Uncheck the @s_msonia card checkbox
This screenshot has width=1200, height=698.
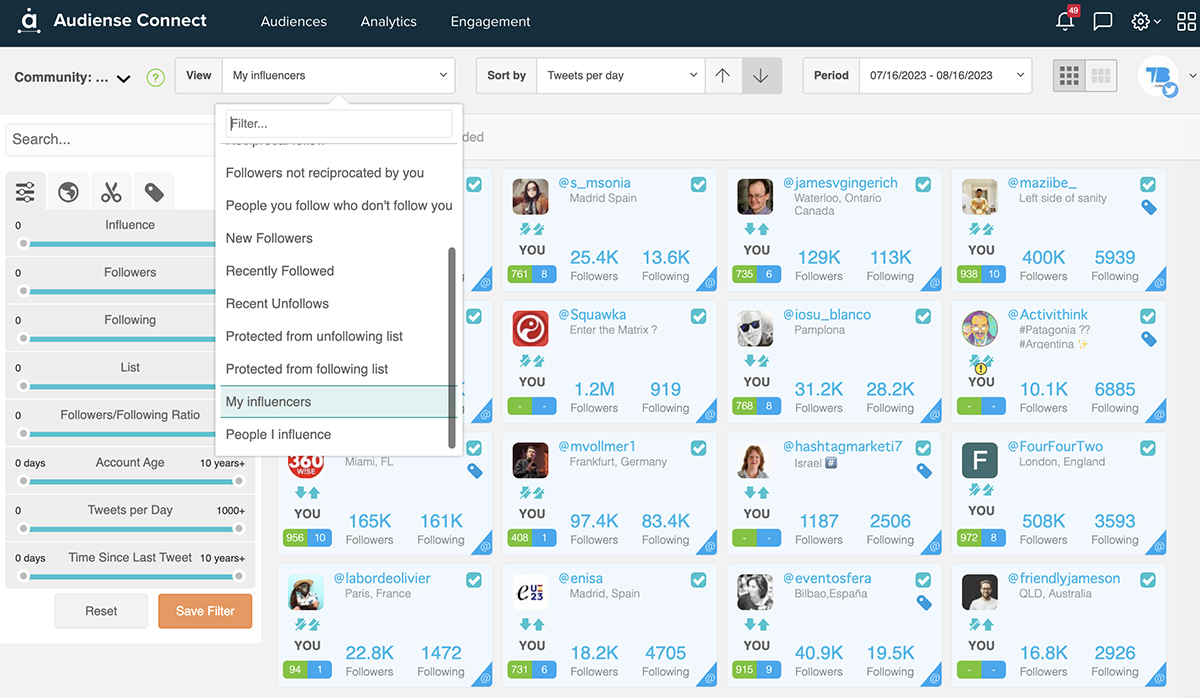(699, 185)
